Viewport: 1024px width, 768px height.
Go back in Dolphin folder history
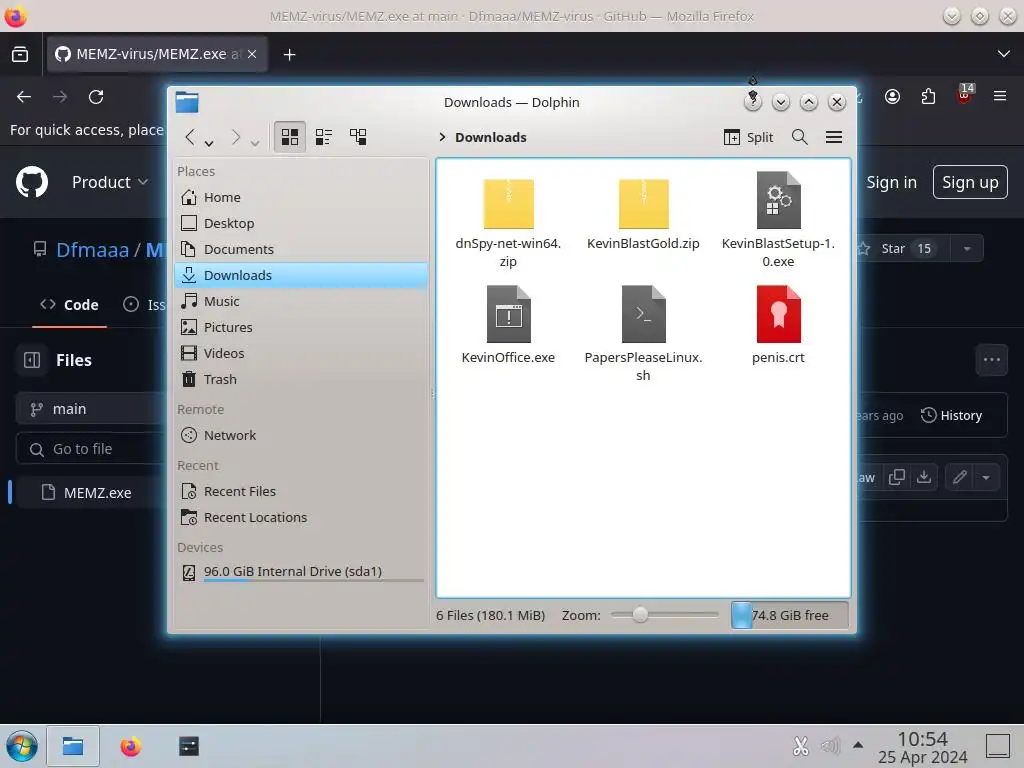[190, 137]
